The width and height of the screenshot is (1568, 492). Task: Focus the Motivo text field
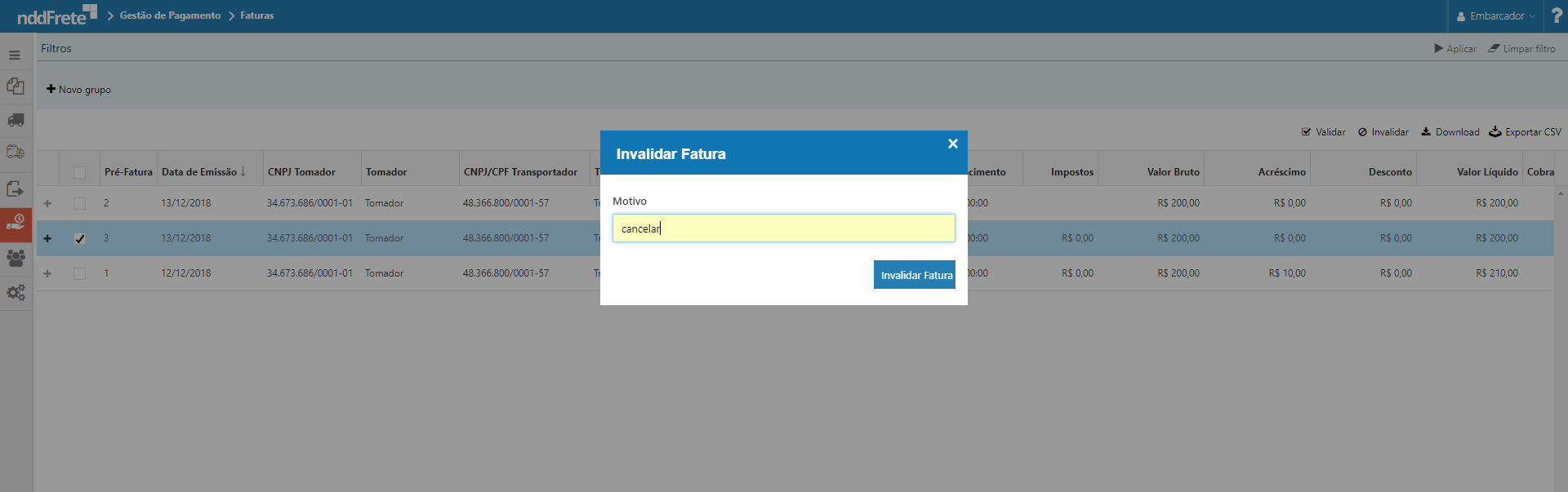click(783, 228)
